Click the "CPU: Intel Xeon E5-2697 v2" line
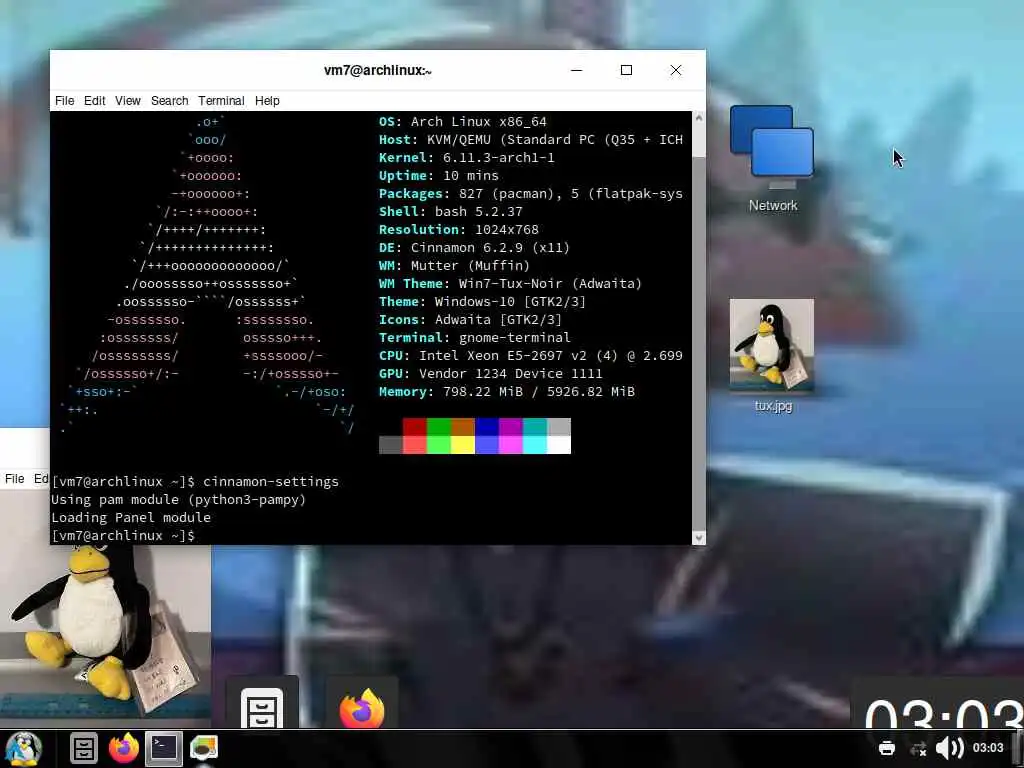The image size is (1024, 768). tap(531, 356)
